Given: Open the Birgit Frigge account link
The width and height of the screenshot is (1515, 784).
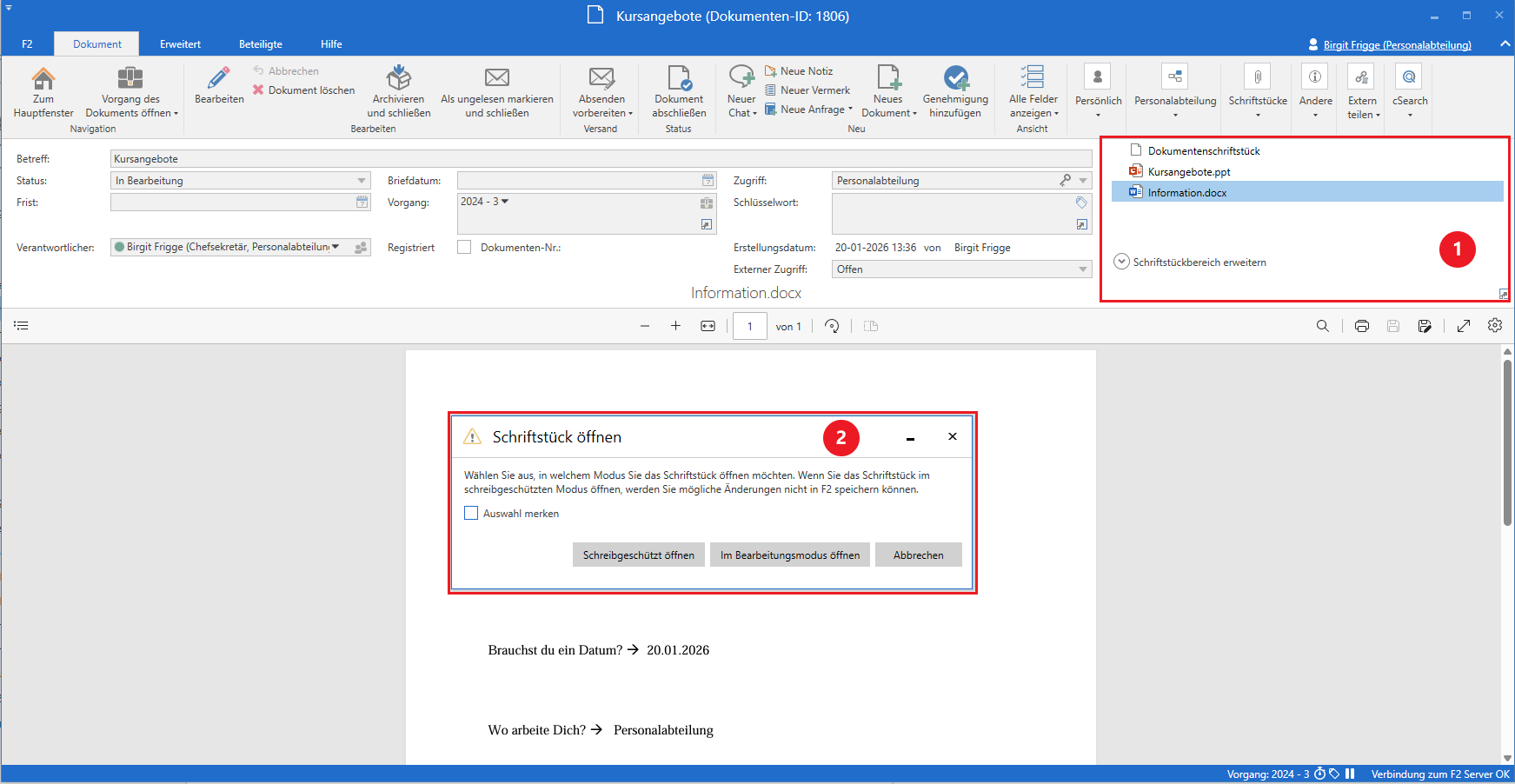Looking at the screenshot, I should tap(1398, 44).
